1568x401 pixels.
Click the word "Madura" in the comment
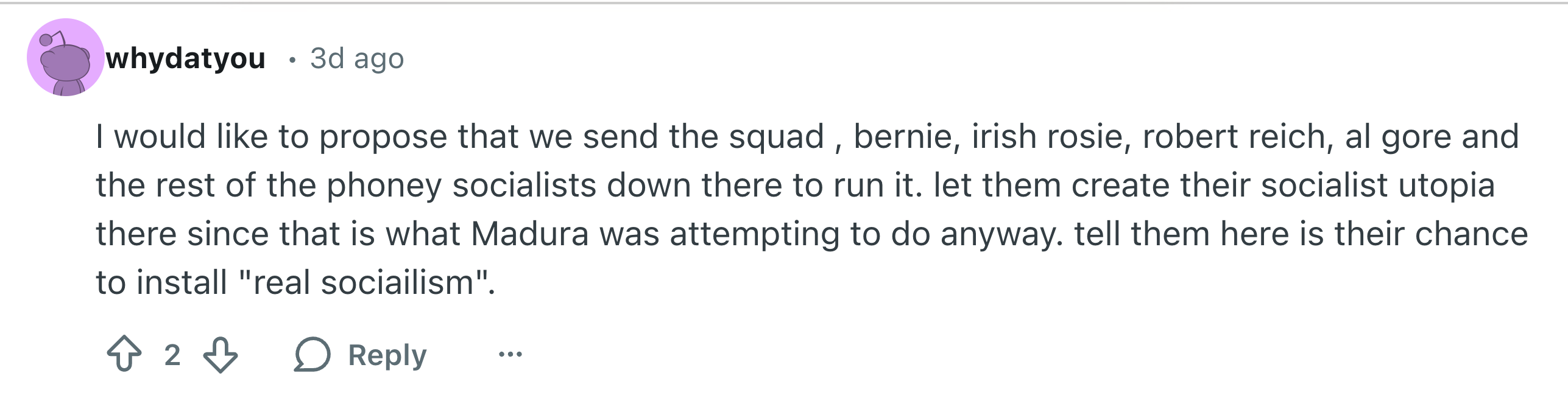[529, 234]
